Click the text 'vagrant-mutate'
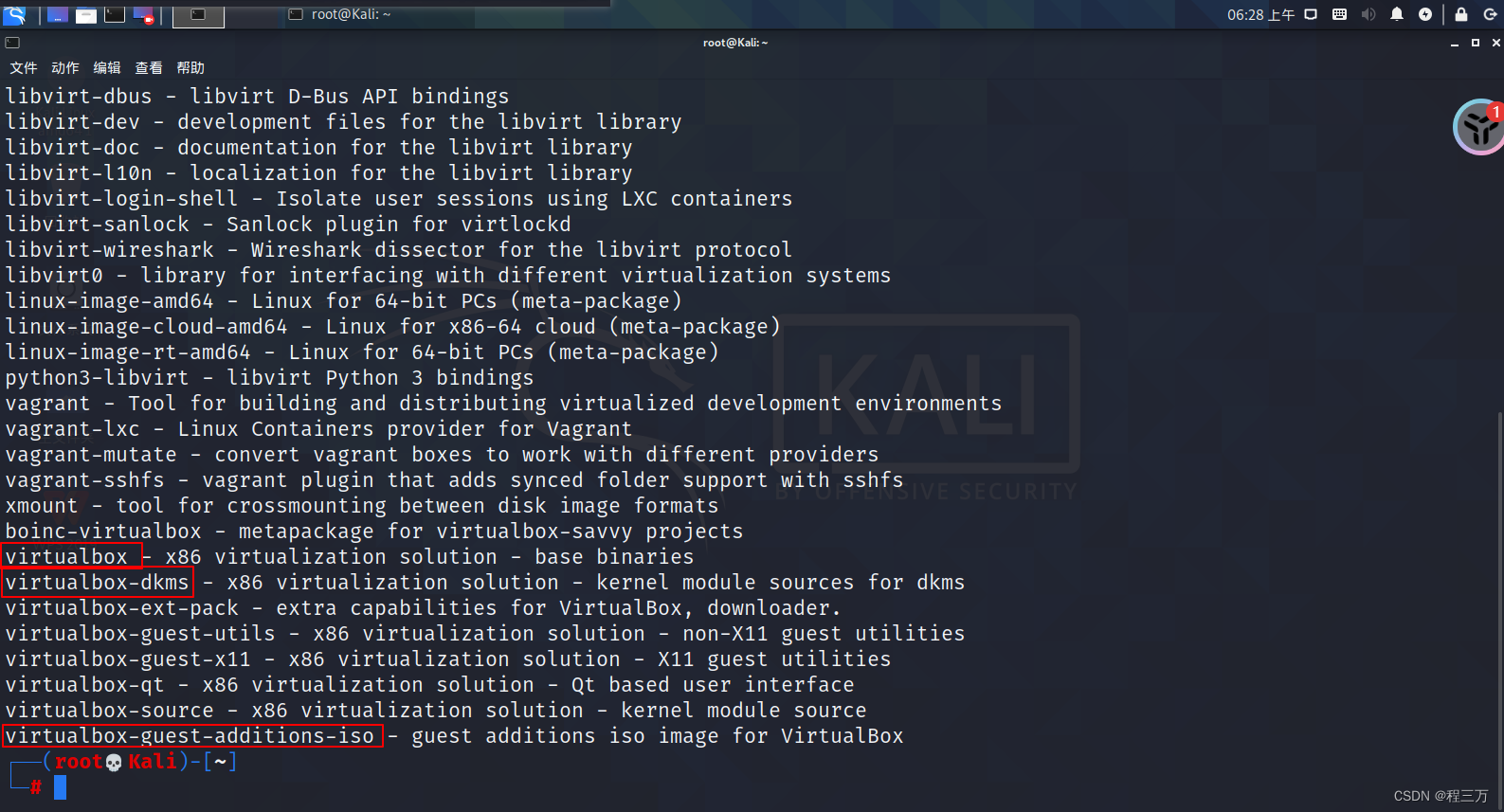The height and width of the screenshot is (812, 1504). [x=91, y=454]
